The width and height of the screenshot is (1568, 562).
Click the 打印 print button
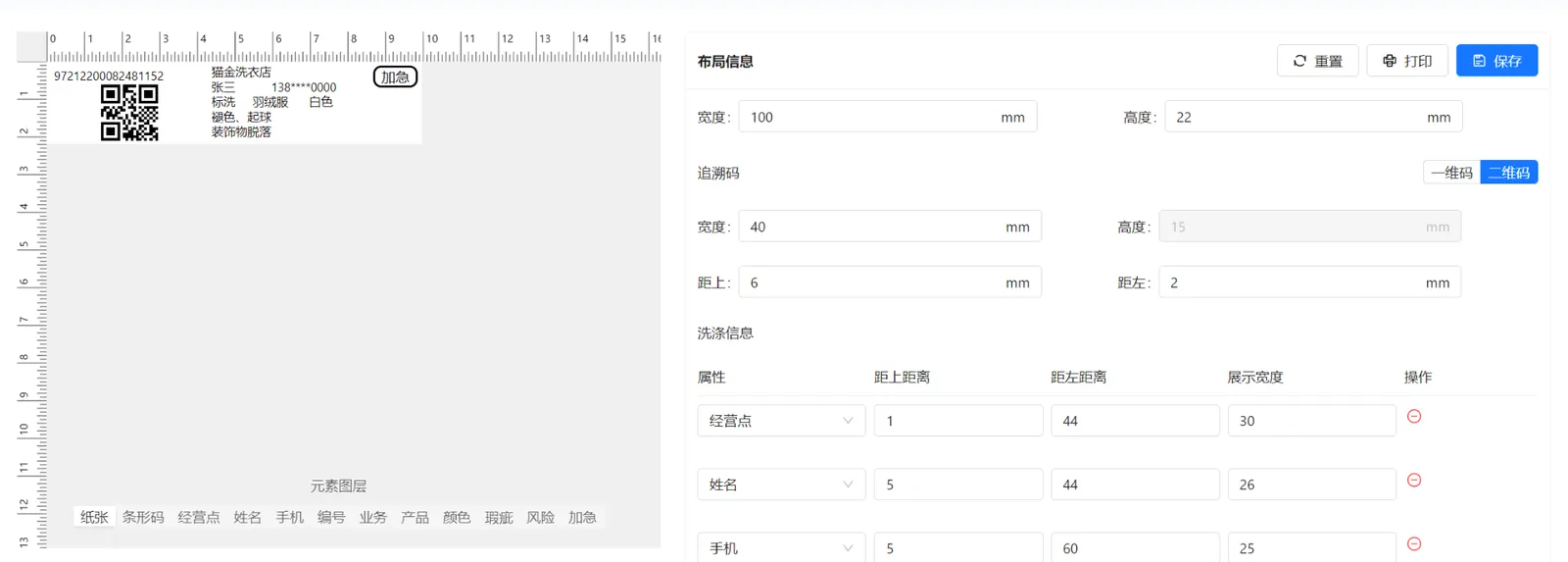pos(1407,61)
